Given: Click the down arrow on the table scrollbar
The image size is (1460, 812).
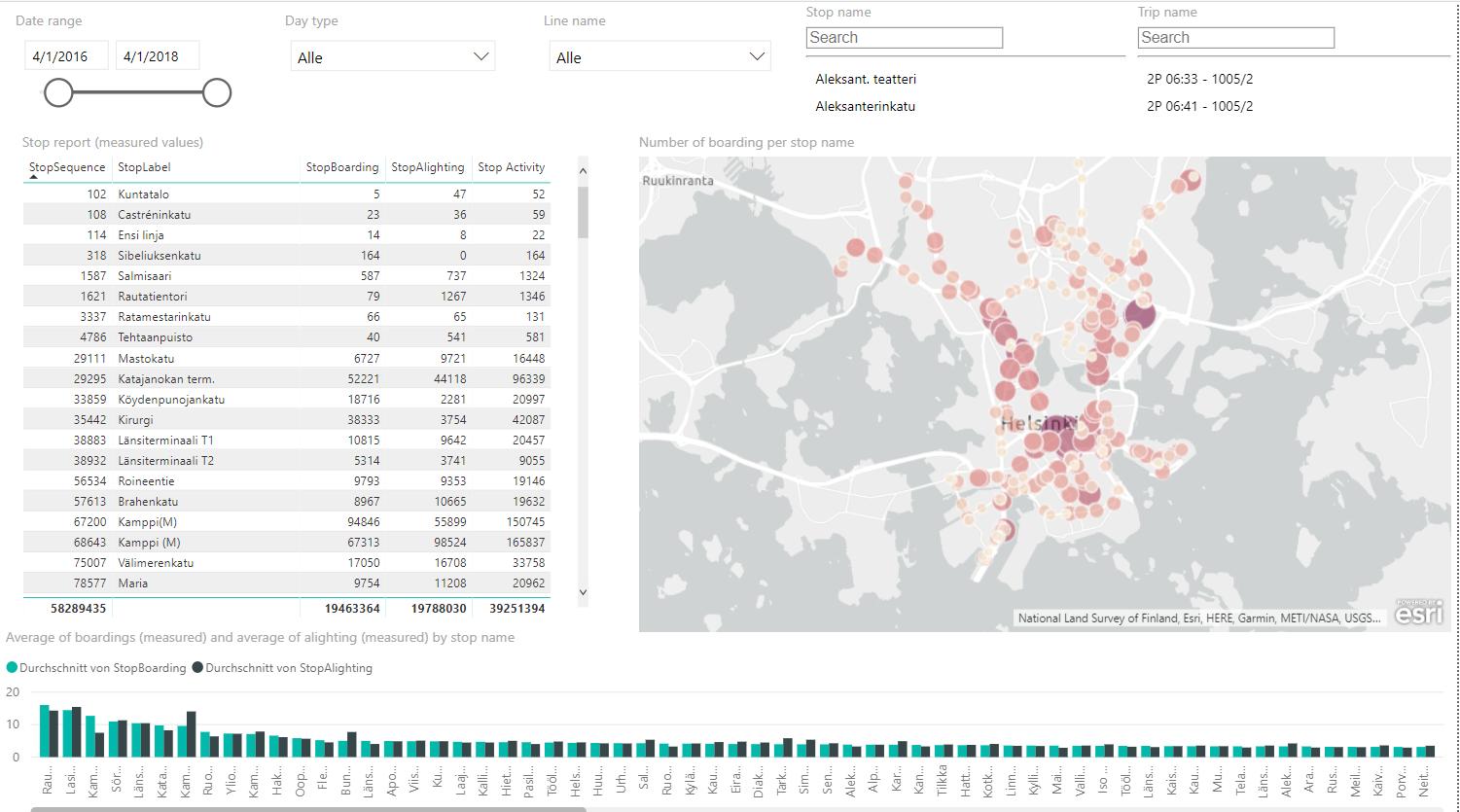Looking at the screenshot, I should click(x=583, y=591).
